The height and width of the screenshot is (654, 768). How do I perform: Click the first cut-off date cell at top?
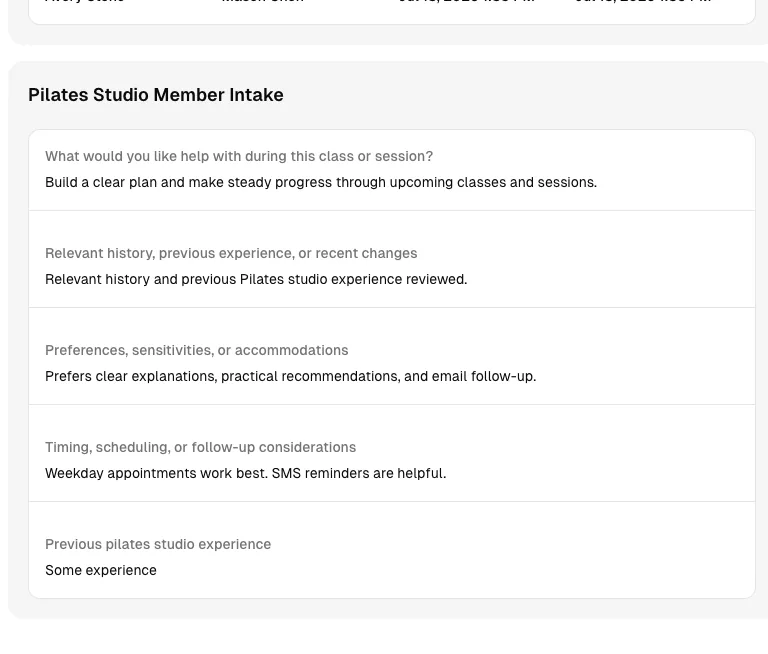466,1
